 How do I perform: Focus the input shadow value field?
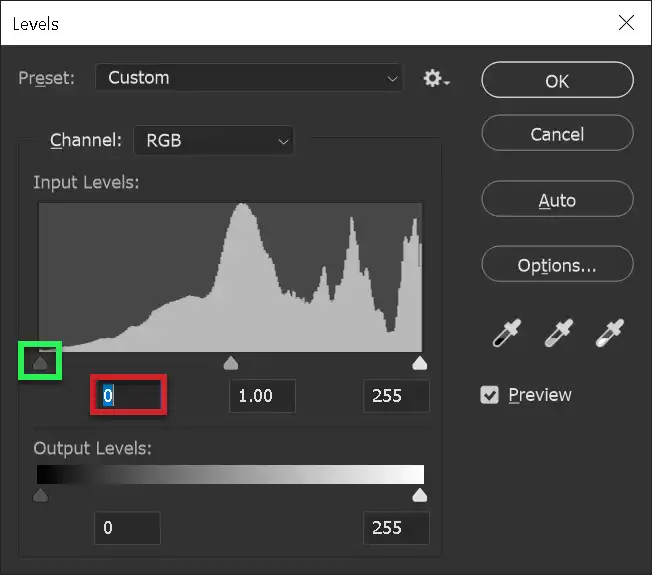[128, 396]
